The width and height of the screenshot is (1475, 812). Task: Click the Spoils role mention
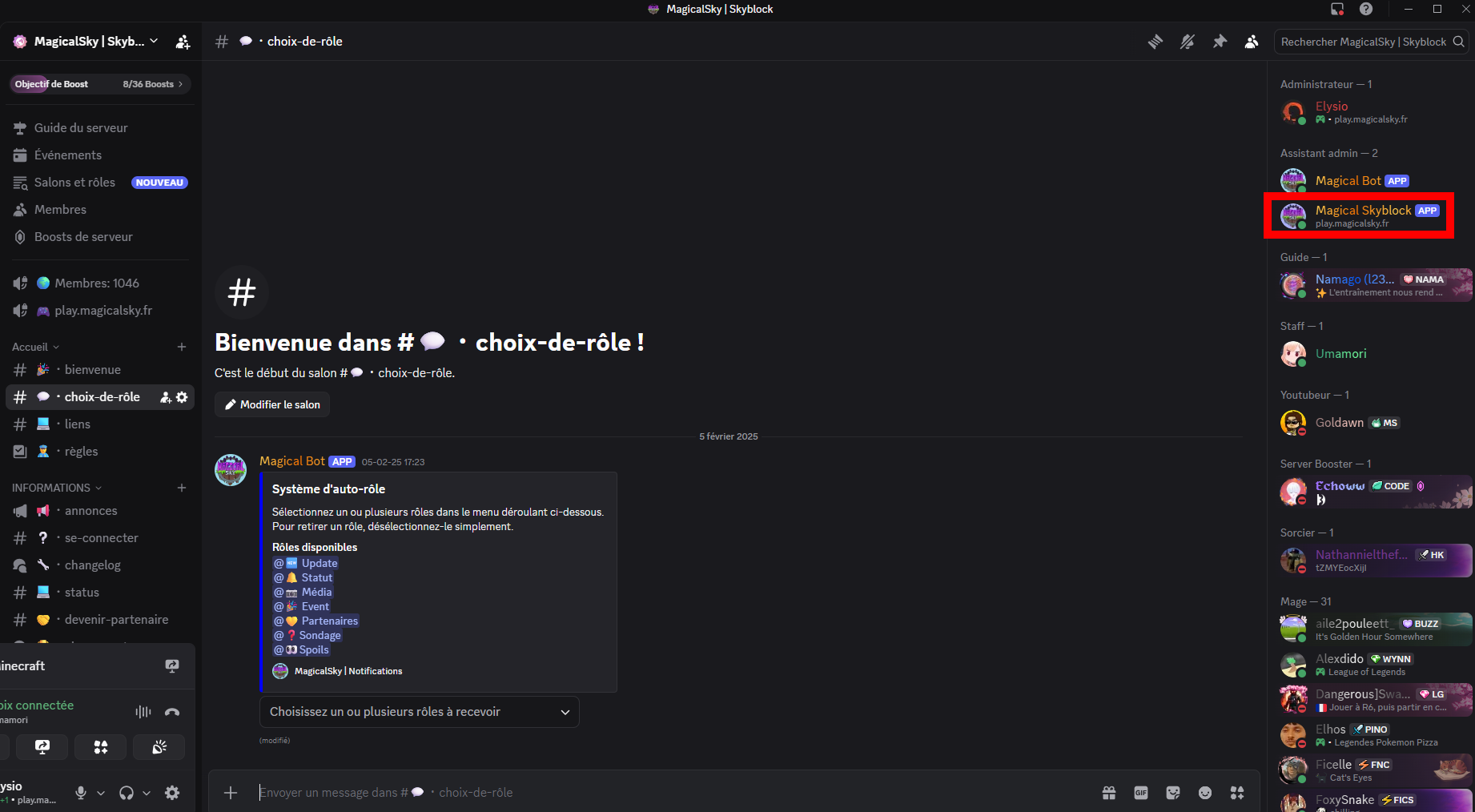[302, 649]
